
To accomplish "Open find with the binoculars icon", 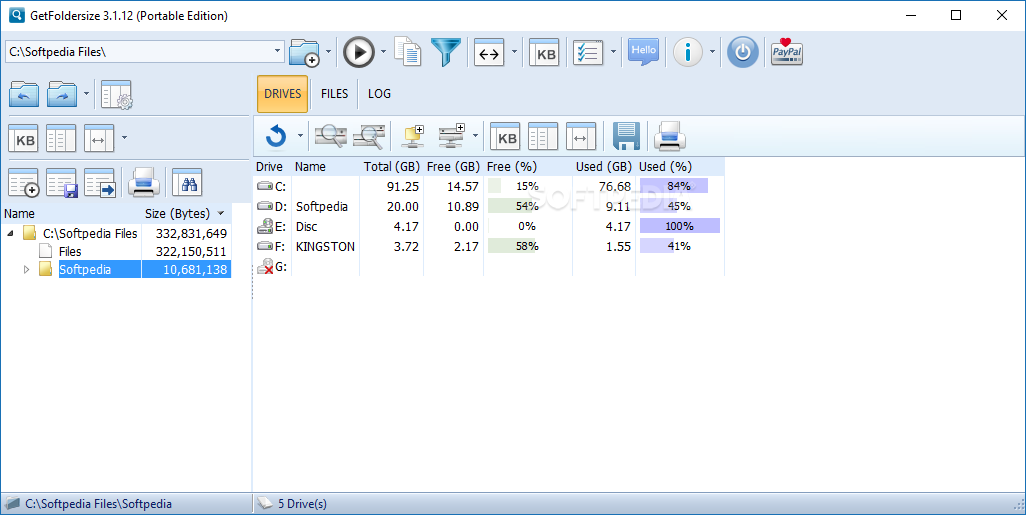I will click(x=188, y=183).
